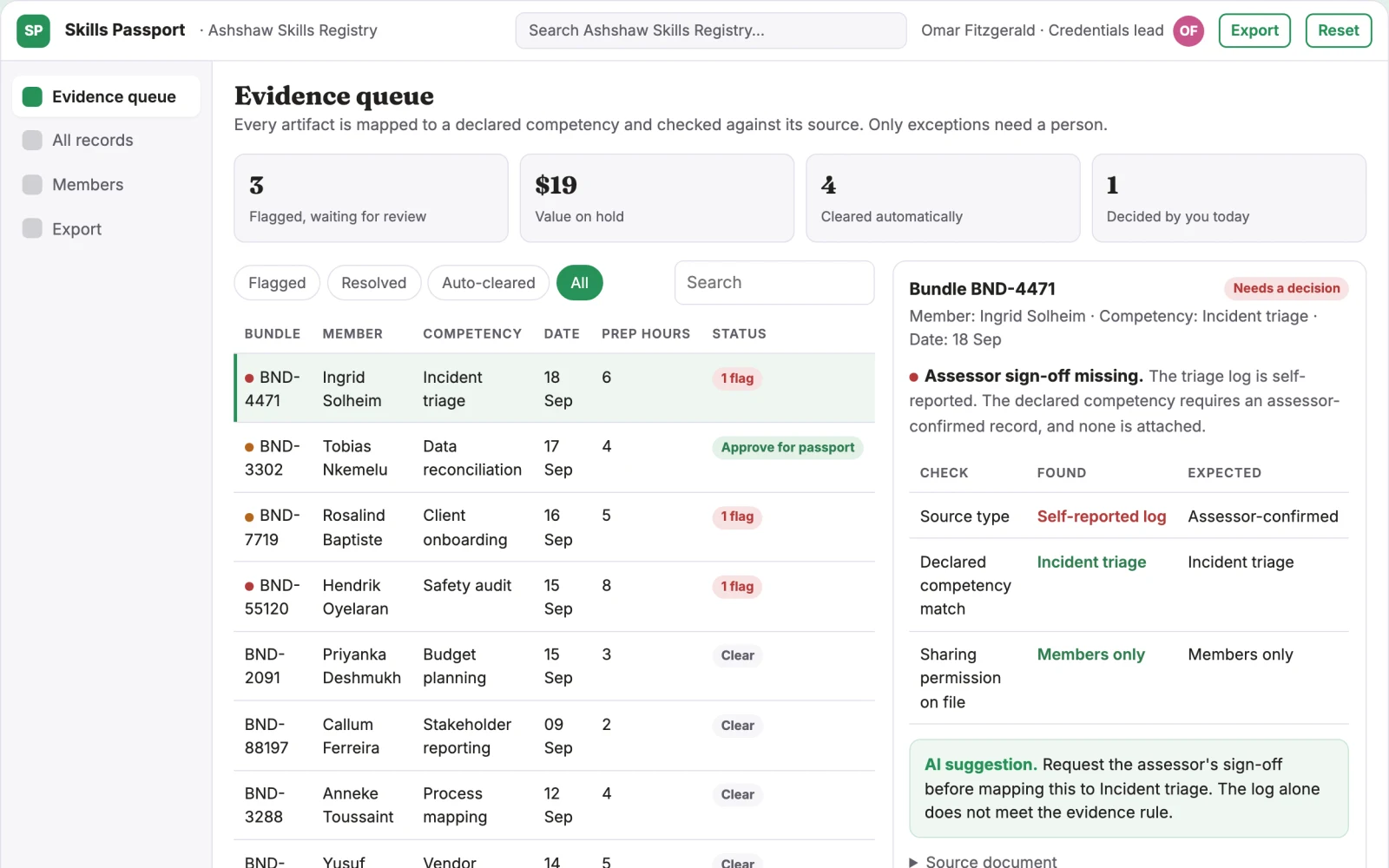This screenshot has height=868, width=1389.
Task: Open the Evidence queue sidebar item
Action: (x=106, y=96)
